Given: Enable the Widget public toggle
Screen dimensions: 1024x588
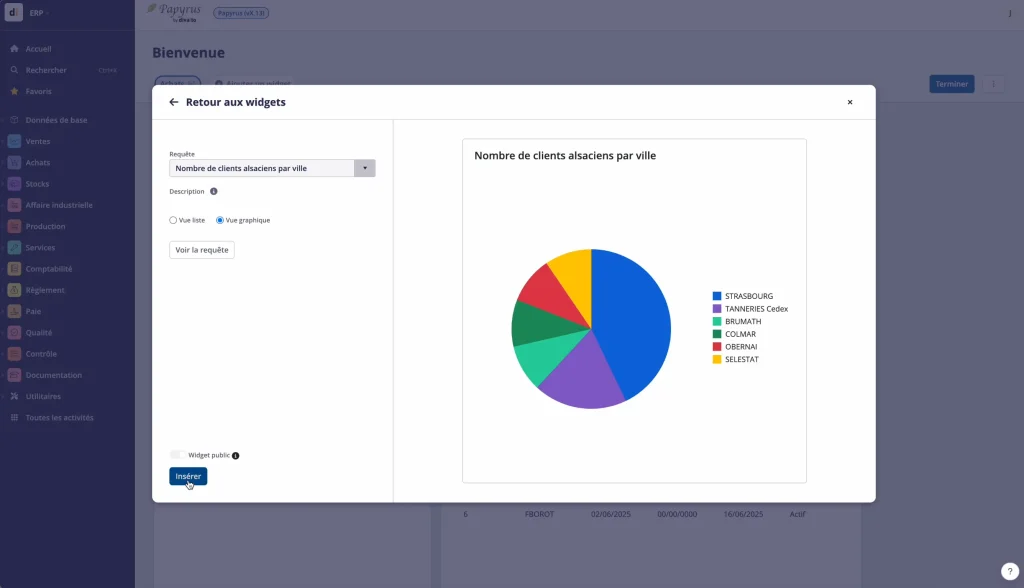Looking at the screenshot, I should pyautogui.click(x=177, y=454).
